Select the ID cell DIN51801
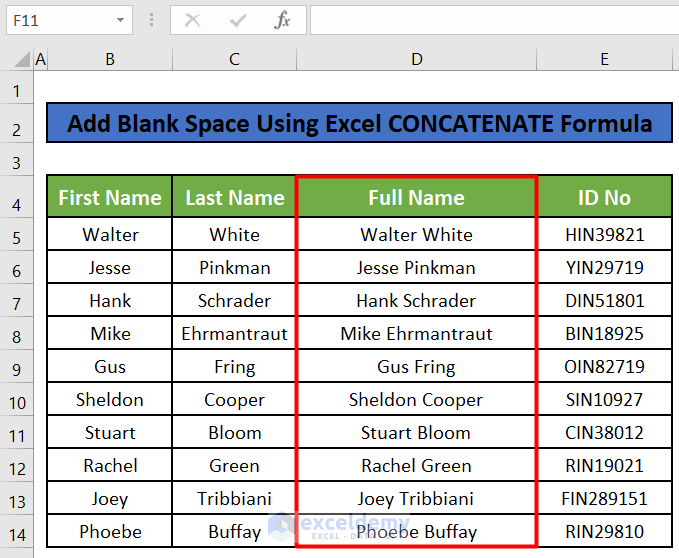679x558 pixels. (x=605, y=300)
